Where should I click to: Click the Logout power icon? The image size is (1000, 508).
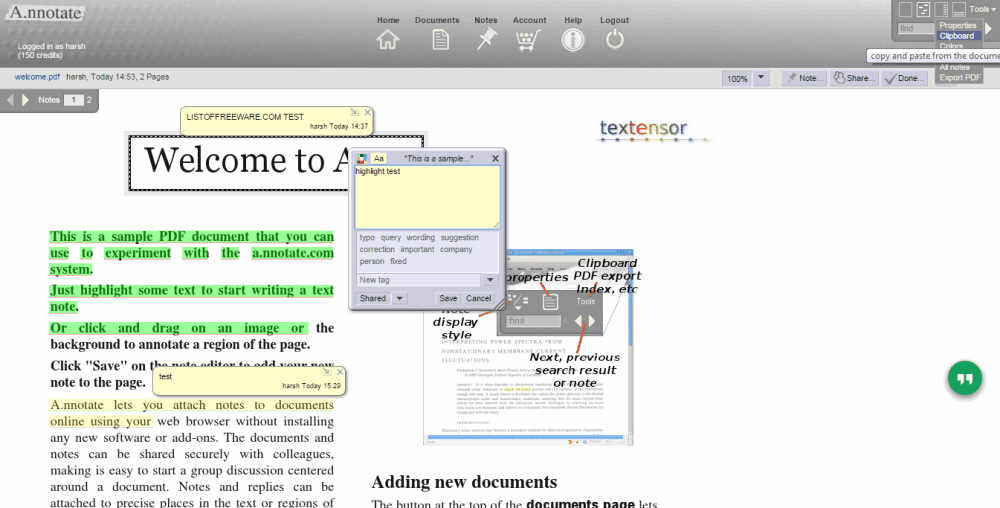(615, 40)
